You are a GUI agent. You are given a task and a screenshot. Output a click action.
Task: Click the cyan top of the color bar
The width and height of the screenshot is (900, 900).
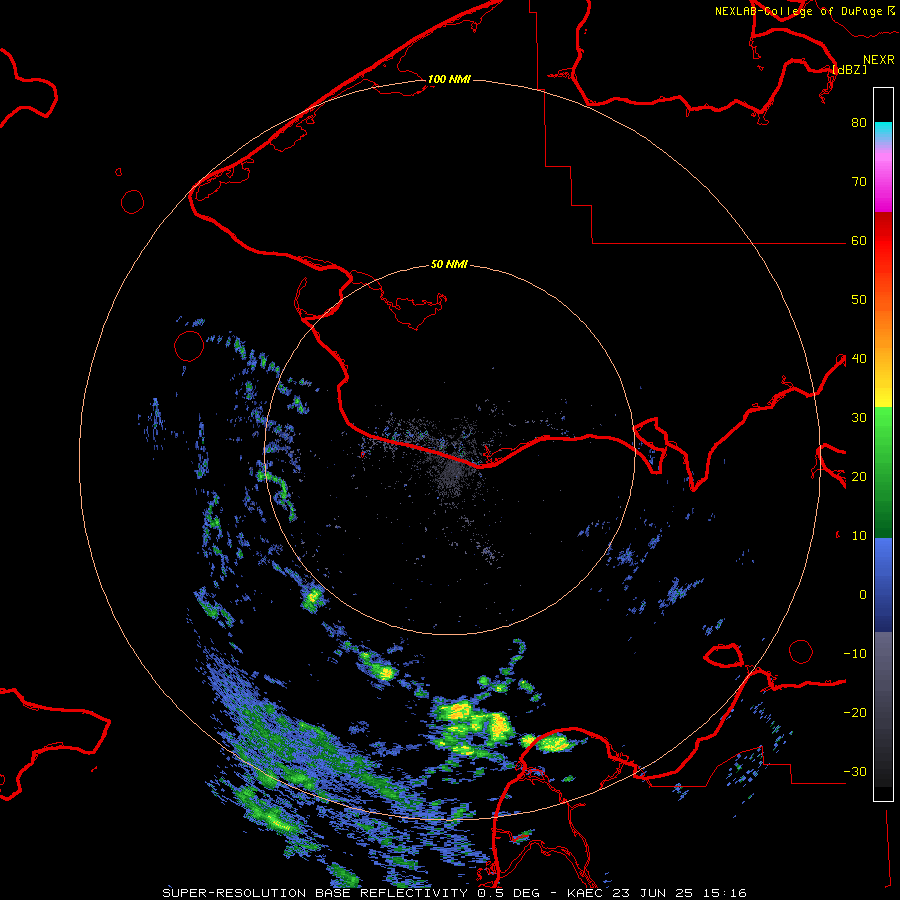click(883, 130)
